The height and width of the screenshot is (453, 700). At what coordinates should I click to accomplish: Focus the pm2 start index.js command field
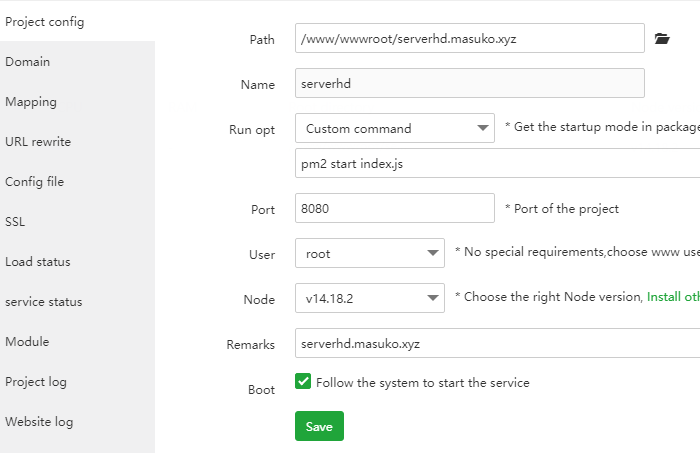tap(497, 163)
